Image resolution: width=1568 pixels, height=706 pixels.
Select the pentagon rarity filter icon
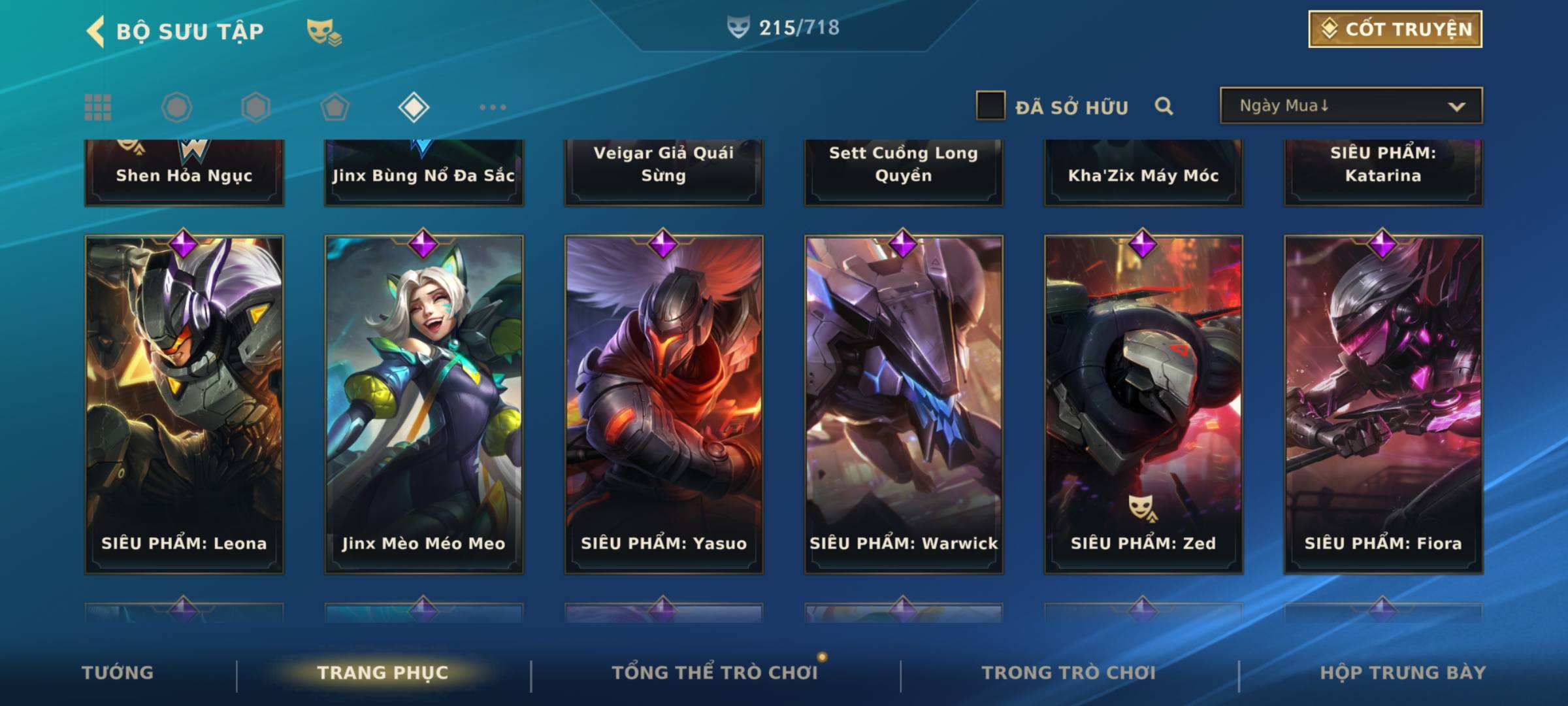[x=335, y=107]
